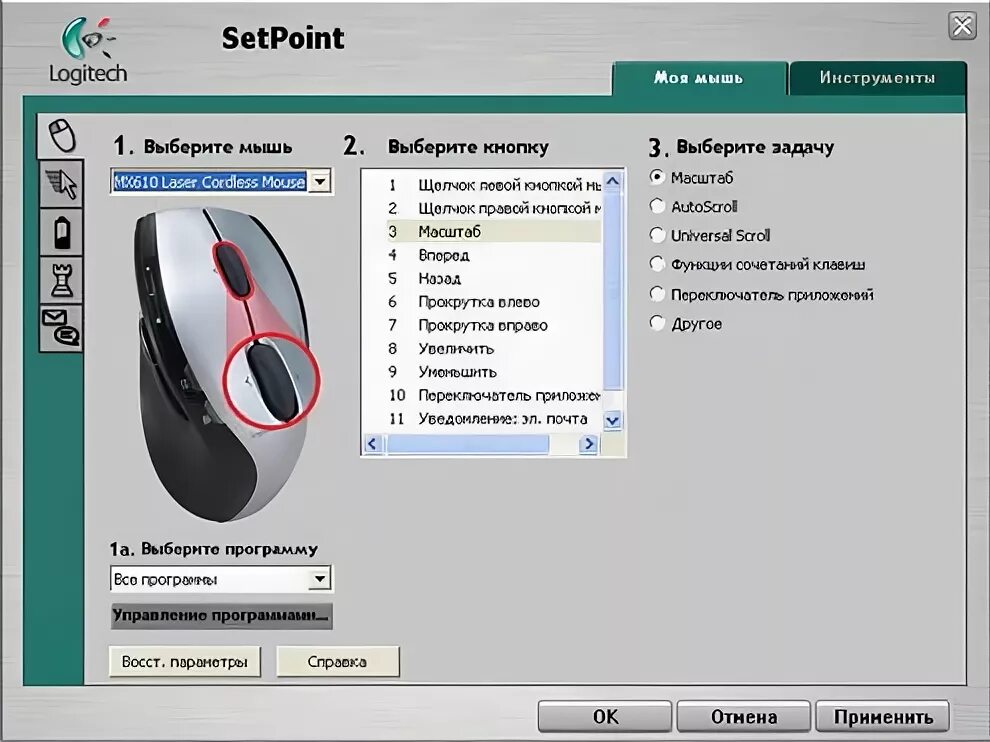The height and width of the screenshot is (742, 990).
Task: Open the MX610 Laser Cordless Mouse dropdown
Action: click(320, 182)
